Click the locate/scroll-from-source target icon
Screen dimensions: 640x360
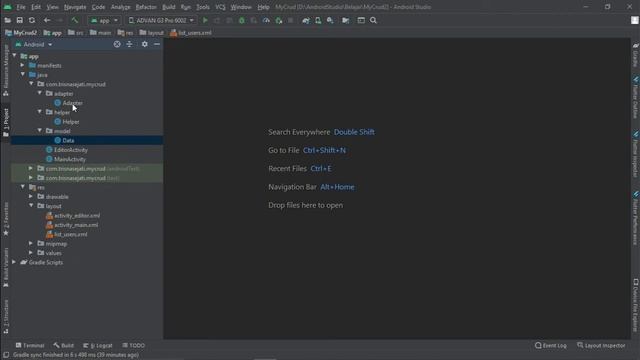pyautogui.click(x=117, y=44)
